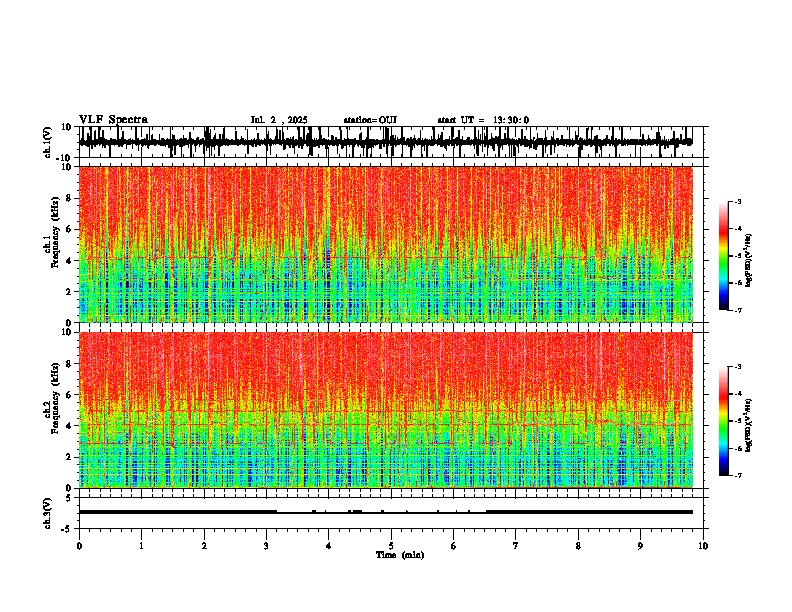Click the ch.1 voltage waveform trace panel

[x=393, y=142]
